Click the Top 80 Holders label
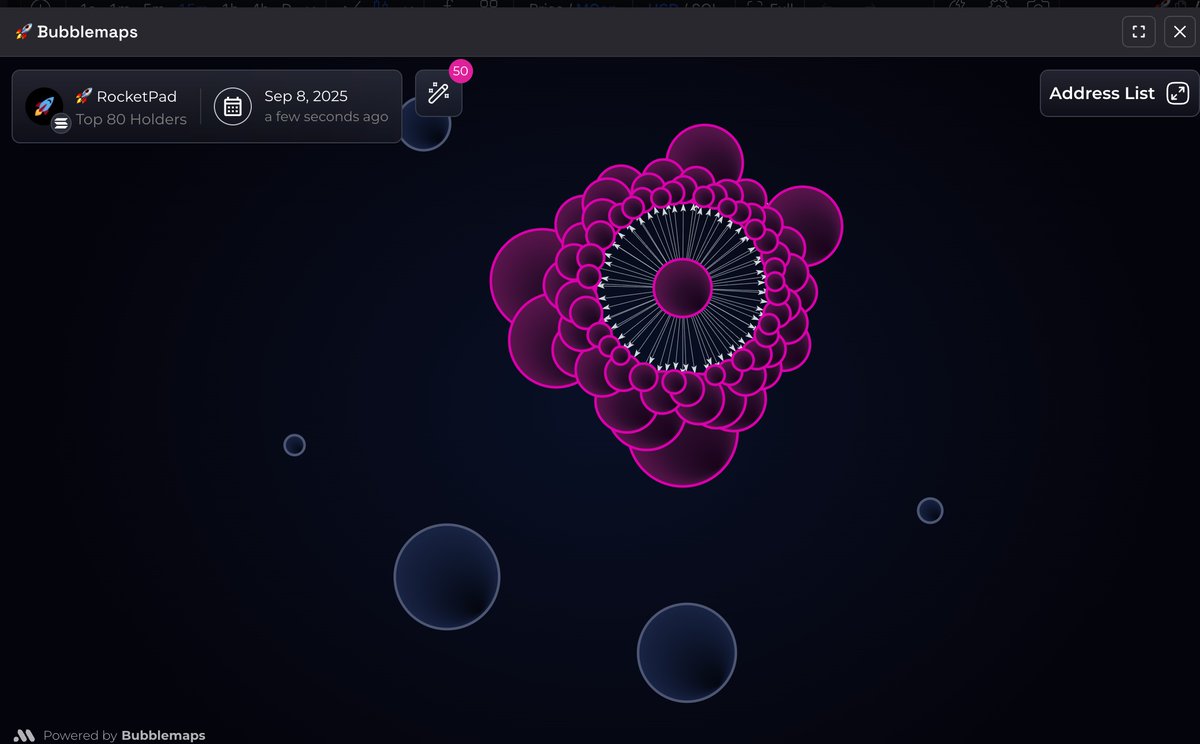 (x=131, y=119)
